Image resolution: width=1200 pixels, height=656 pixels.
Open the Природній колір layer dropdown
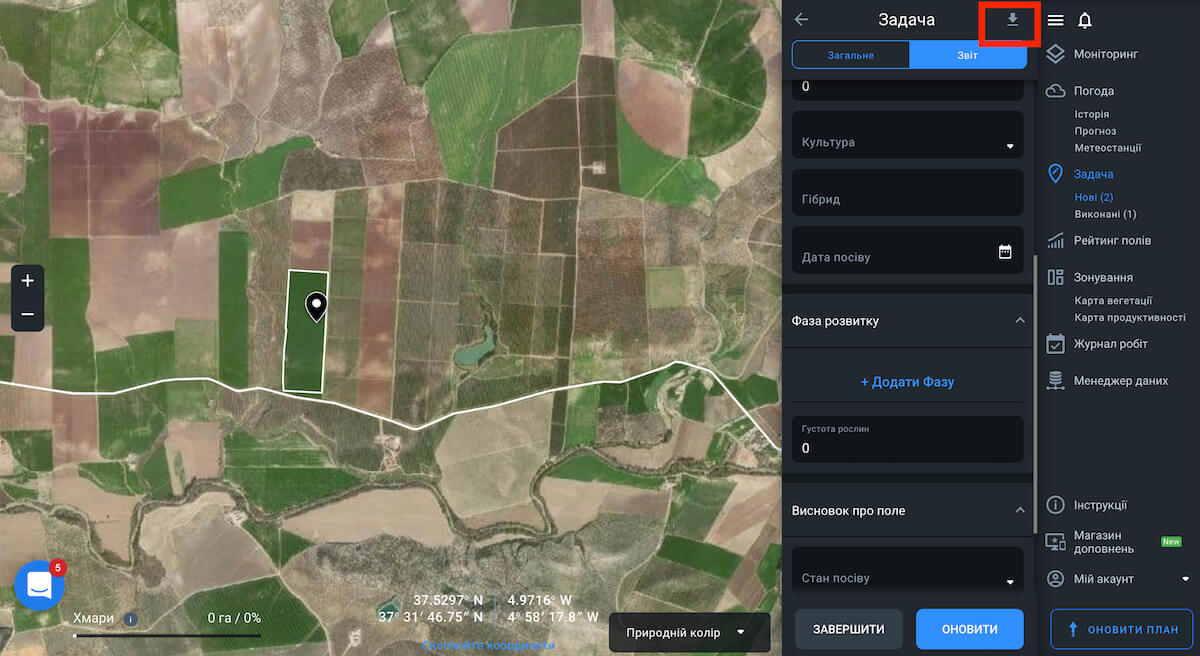(689, 632)
